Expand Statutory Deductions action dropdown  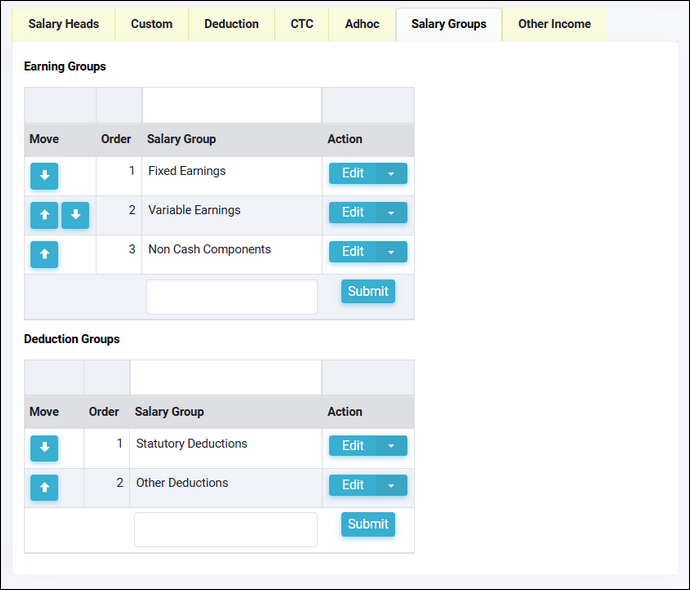pos(391,446)
